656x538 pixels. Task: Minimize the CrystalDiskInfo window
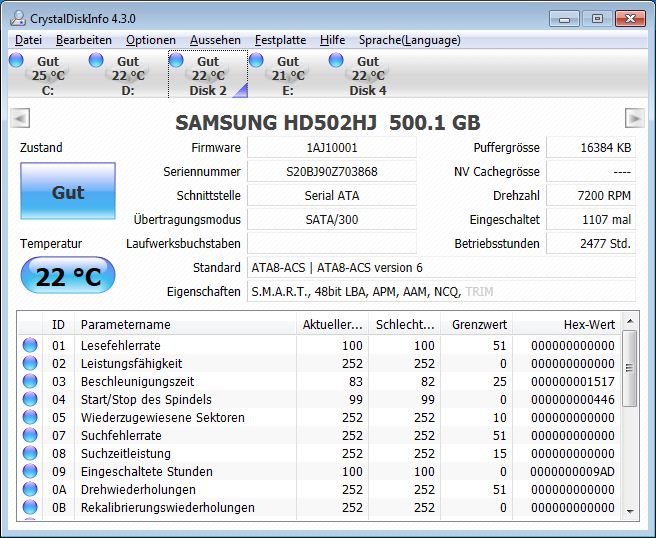[x=564, y=19]
